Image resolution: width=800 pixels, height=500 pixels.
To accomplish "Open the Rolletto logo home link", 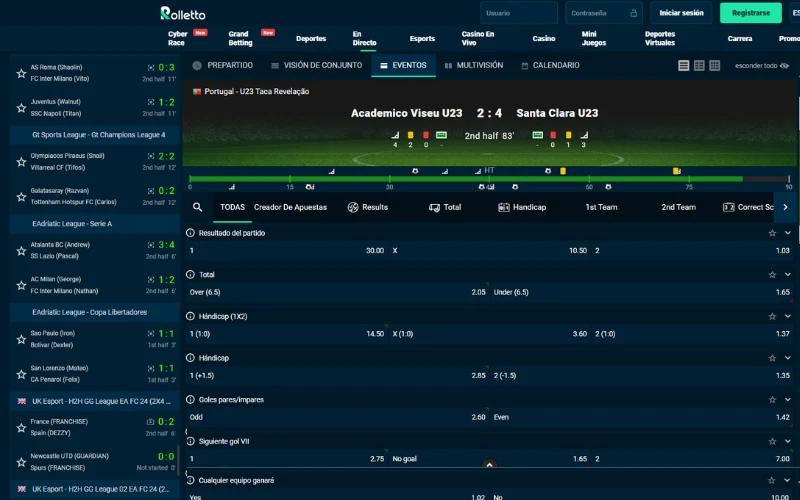I will pos(183,13).
